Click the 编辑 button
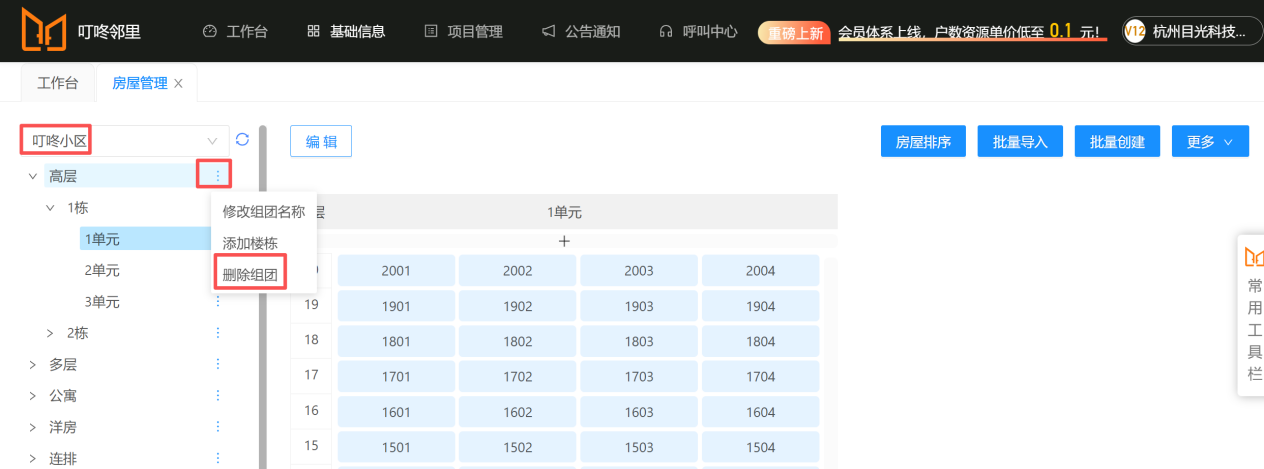This screenshot has width=1264, height=469. [x=321, y=142]
